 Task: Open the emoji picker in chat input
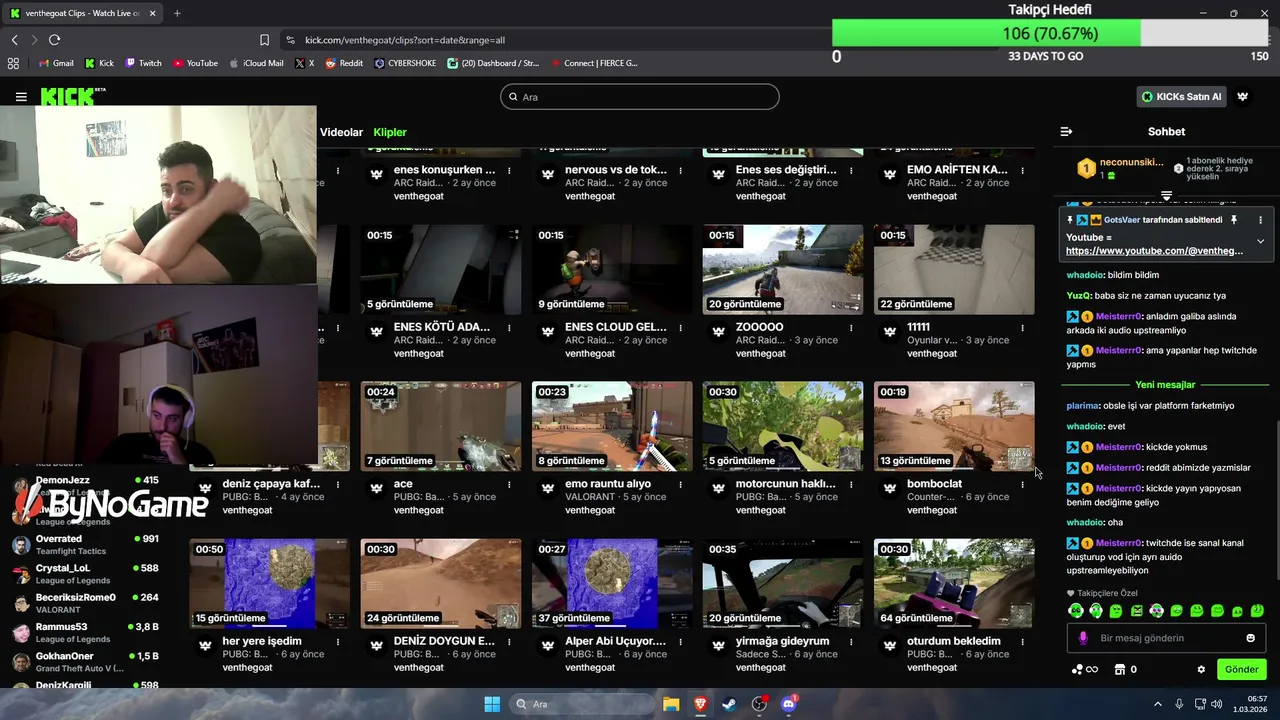click(x=1250, y=638)
